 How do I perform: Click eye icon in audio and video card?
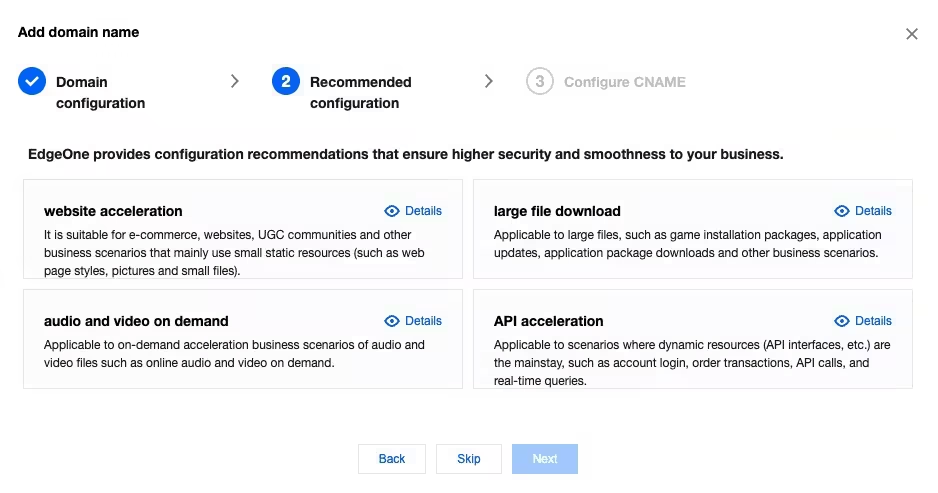[392, 321]
